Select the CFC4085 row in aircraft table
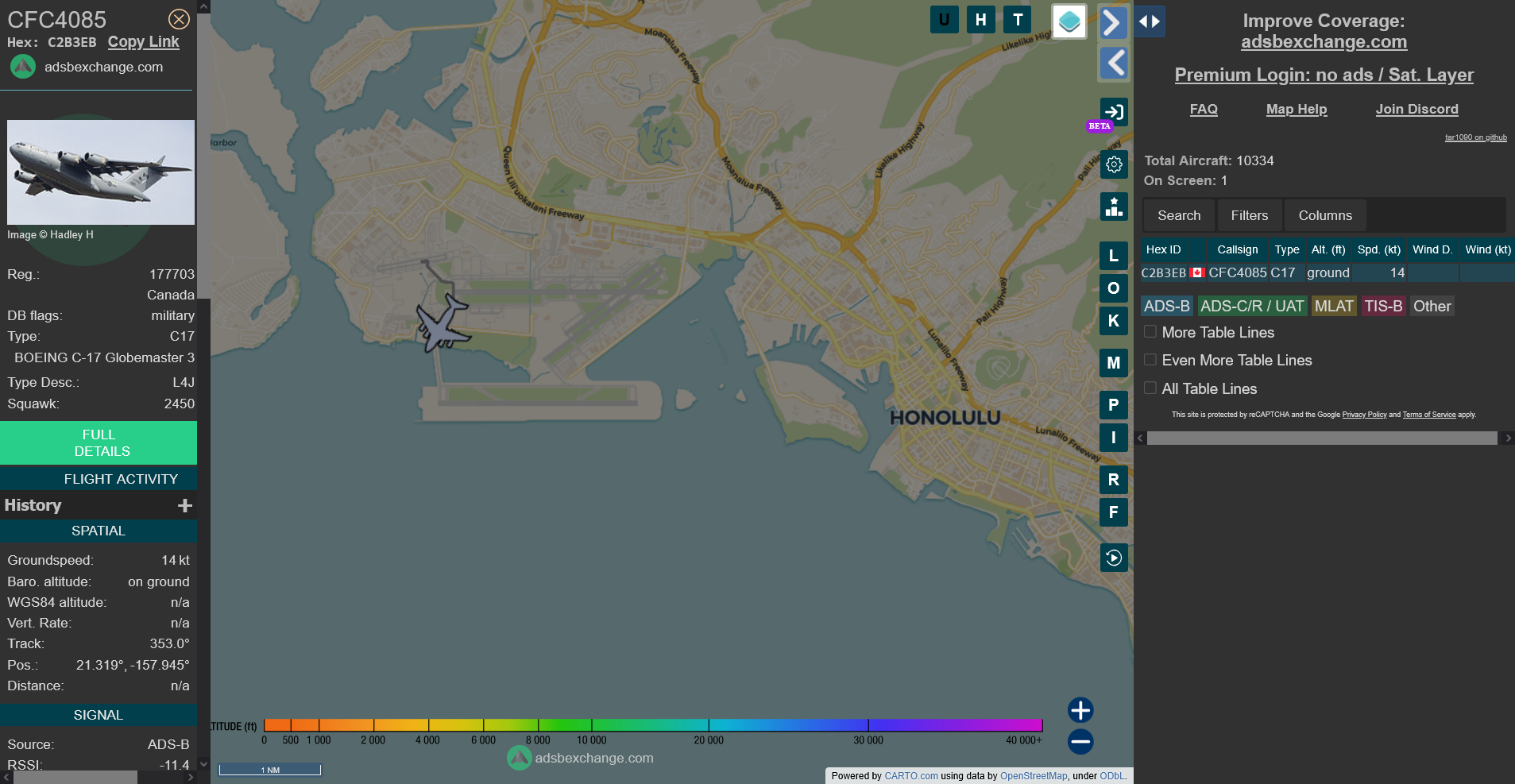 1327,272
